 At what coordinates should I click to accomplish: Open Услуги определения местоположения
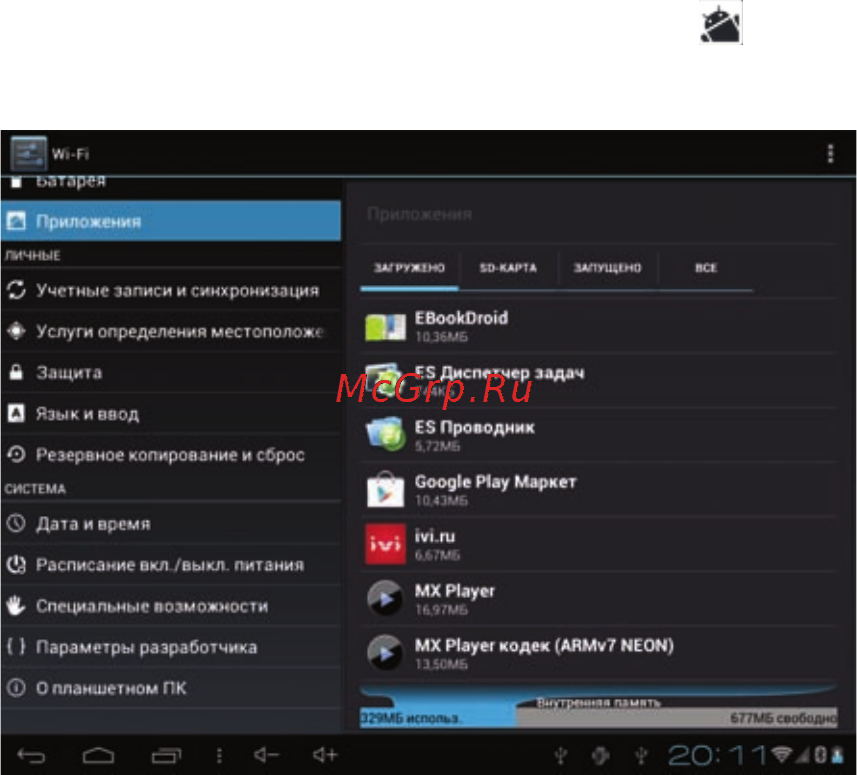[171, 331]
